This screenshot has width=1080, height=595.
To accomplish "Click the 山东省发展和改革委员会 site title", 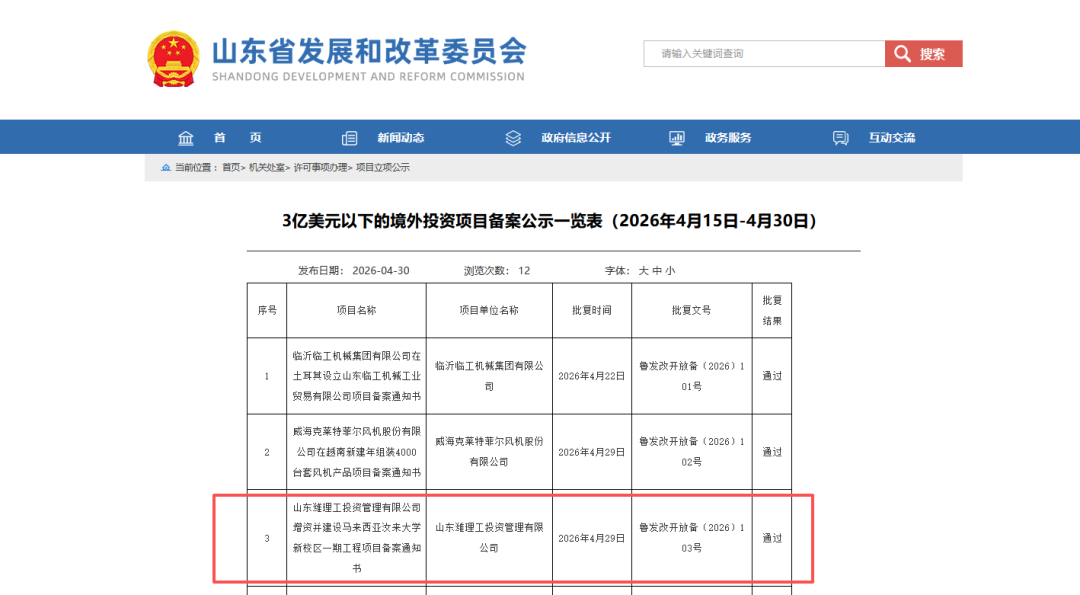I will click(369, 52).
